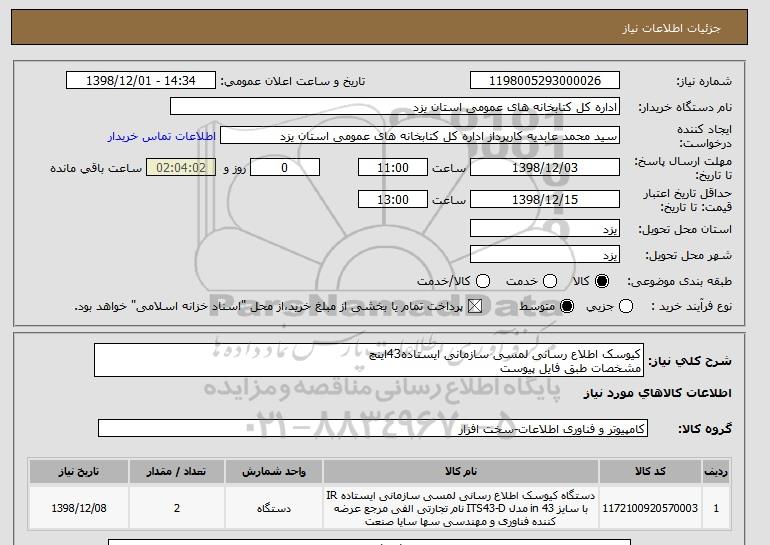The height and width of the screenshot is (545, 770).
Task: Click the تاریخ نیاز column header
Action: pyautogui.click(x=79, y=471)
